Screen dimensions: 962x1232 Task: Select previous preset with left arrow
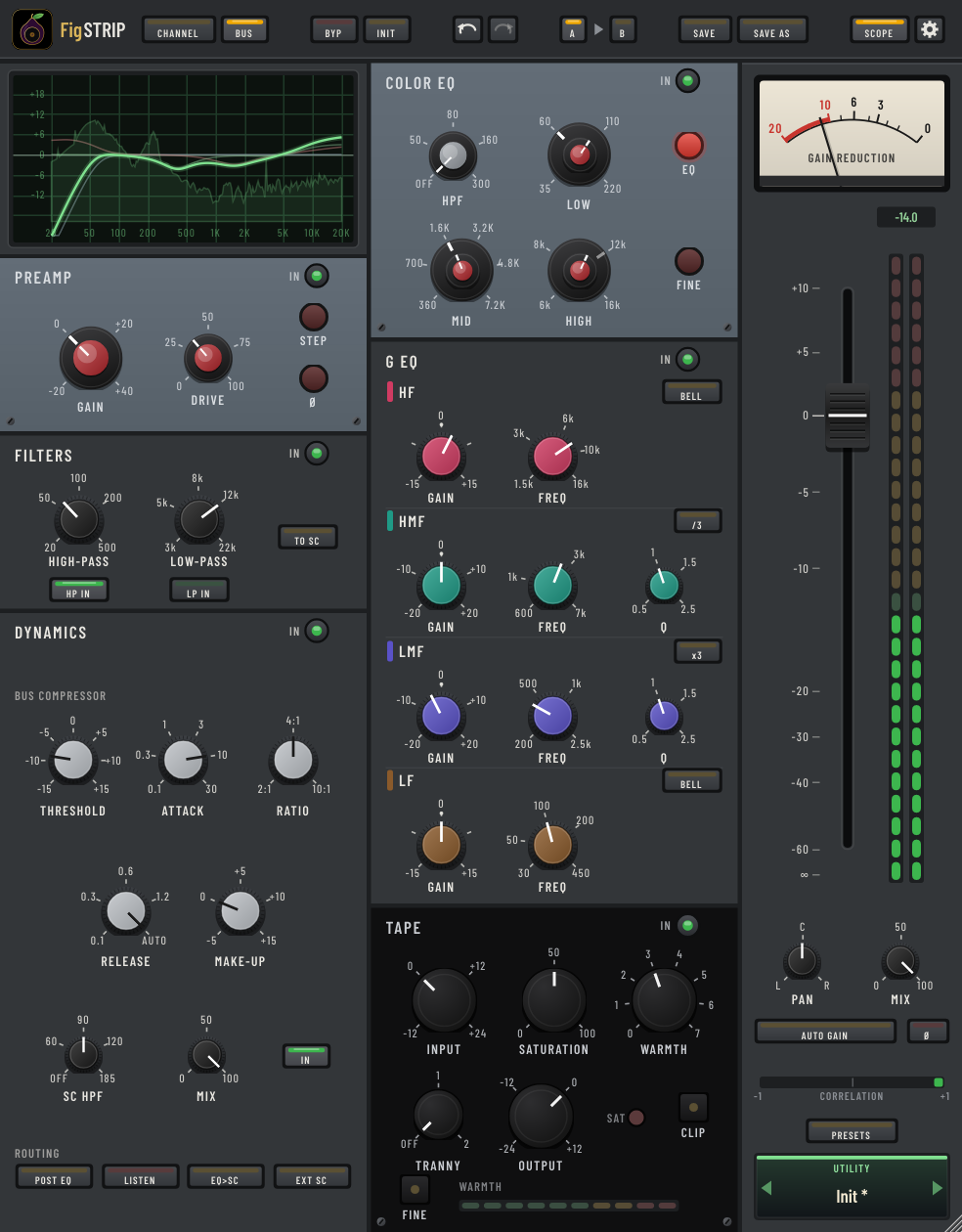(x=766, y=1188)
